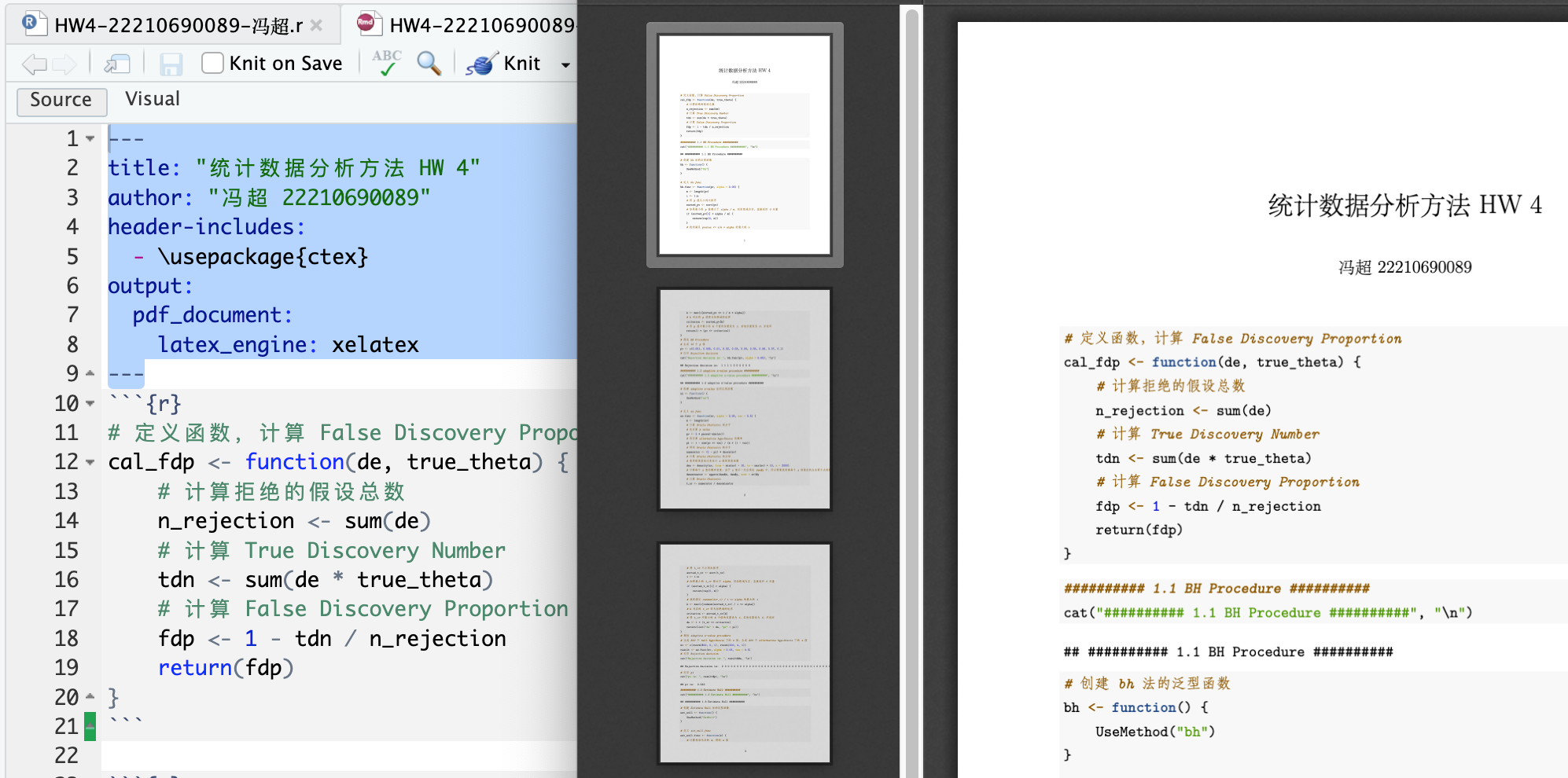Select the HW4 .r script tab

tap(178, 25)
